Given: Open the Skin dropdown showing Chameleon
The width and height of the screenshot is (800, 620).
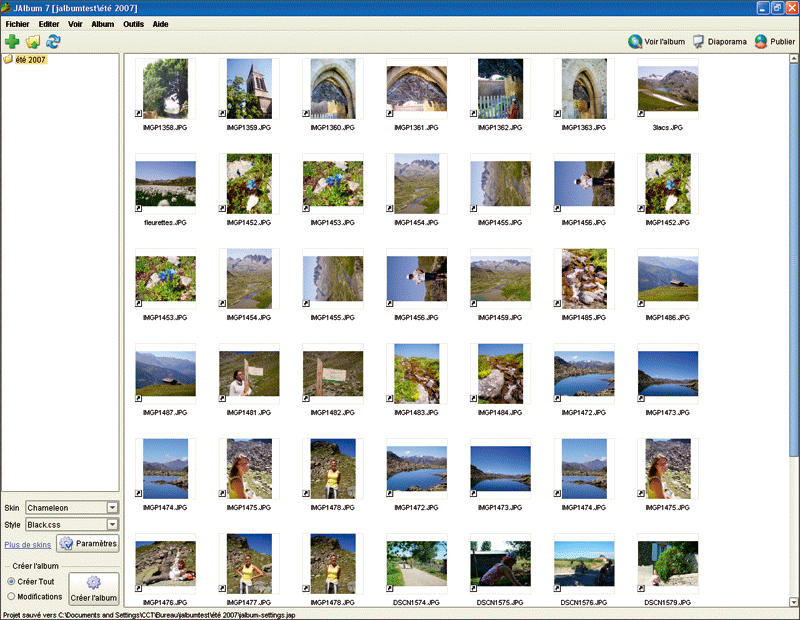Looking at the screenshot, I should click(x=72, y=507).
